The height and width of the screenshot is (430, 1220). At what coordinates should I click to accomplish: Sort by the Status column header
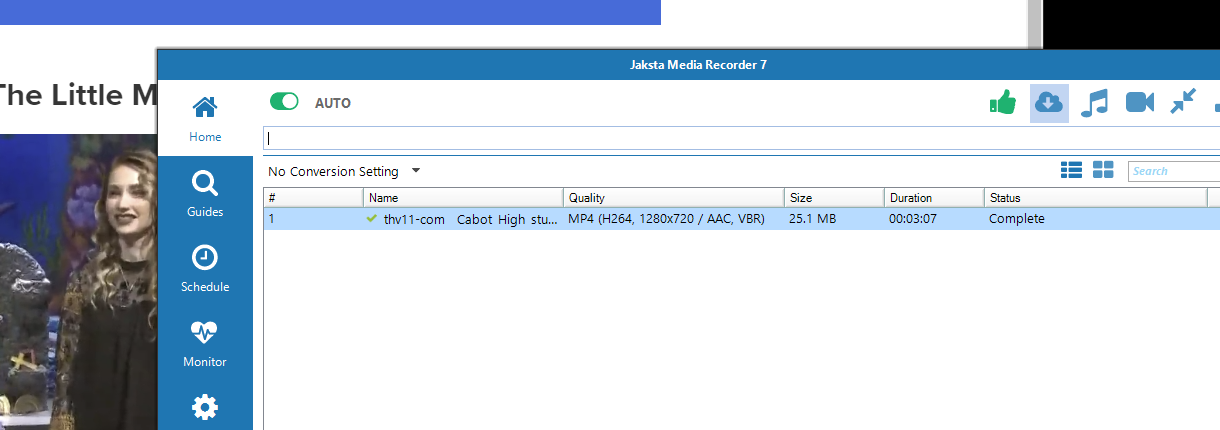tap(1095, 198)
